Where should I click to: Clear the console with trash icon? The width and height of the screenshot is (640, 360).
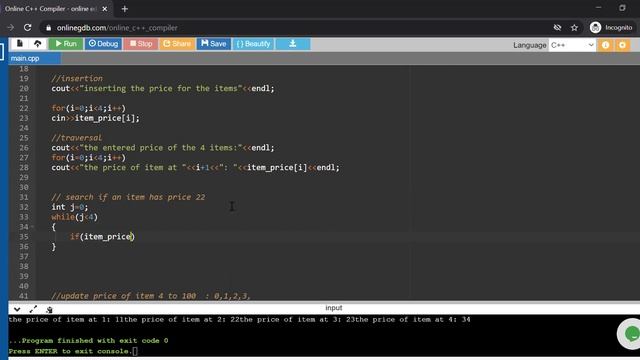(x=49, y=310)
